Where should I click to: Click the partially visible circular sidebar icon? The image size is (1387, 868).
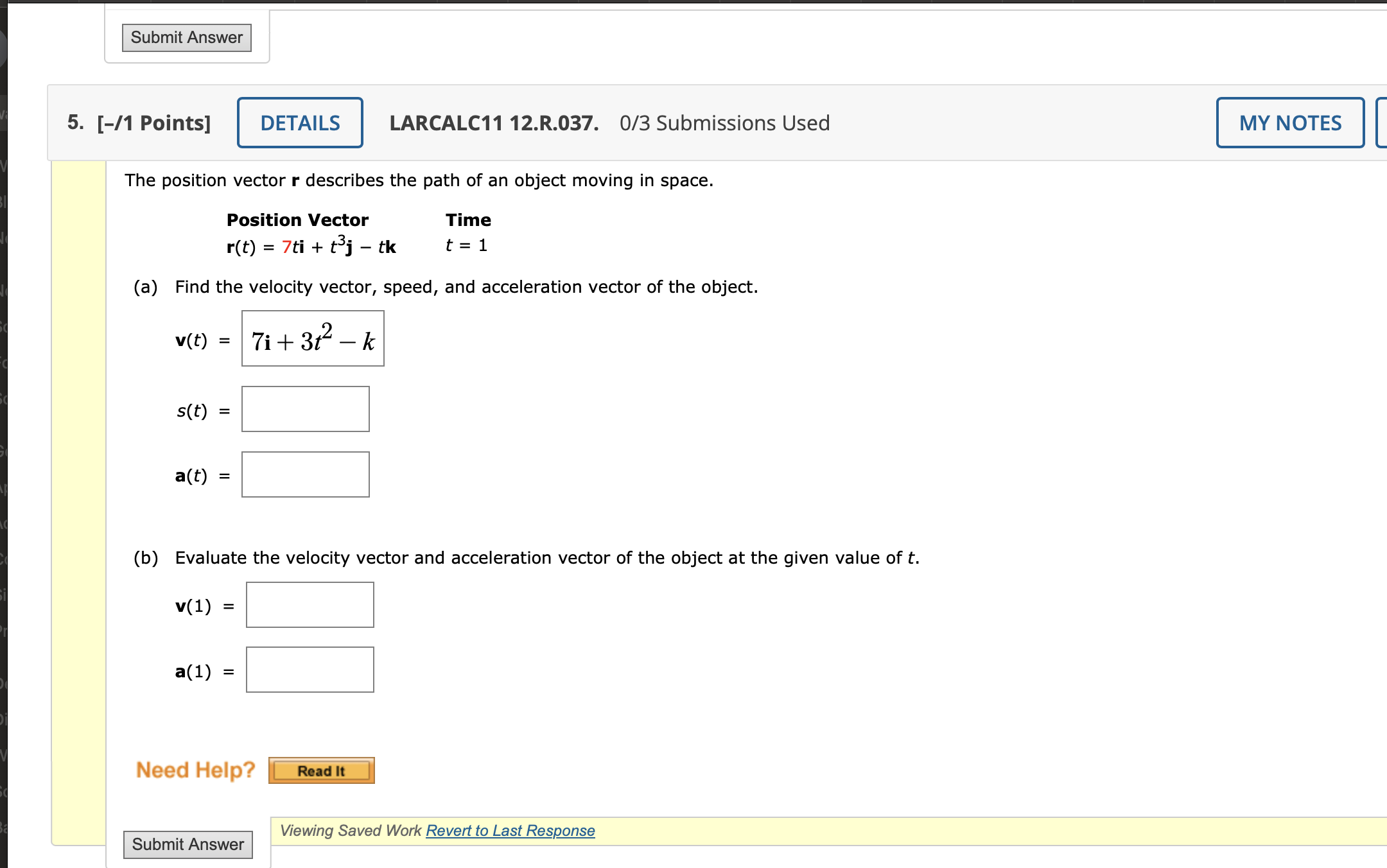3,48
